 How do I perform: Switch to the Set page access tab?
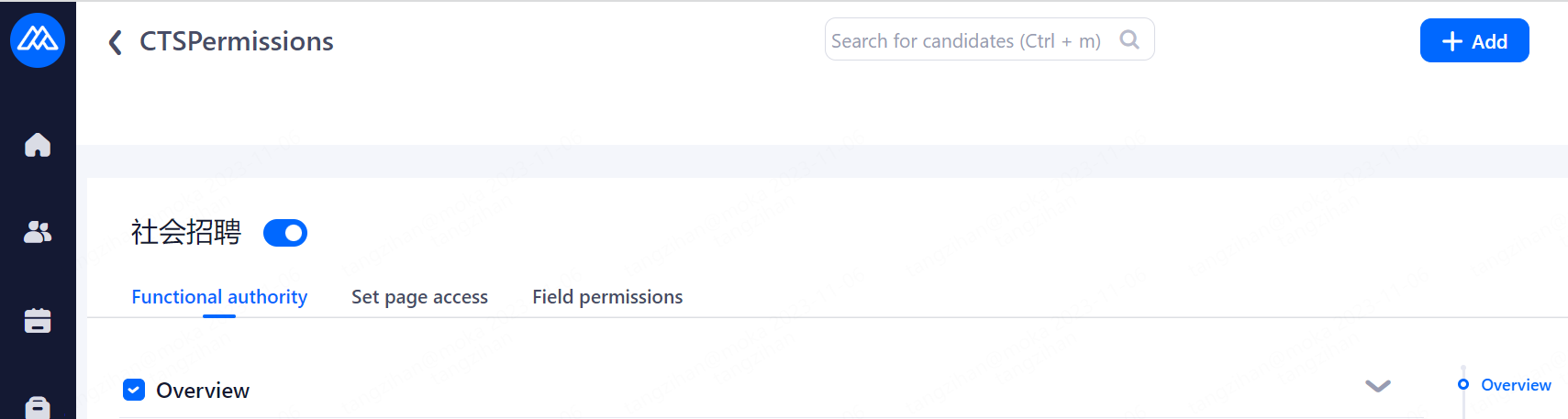coord(419,297)
